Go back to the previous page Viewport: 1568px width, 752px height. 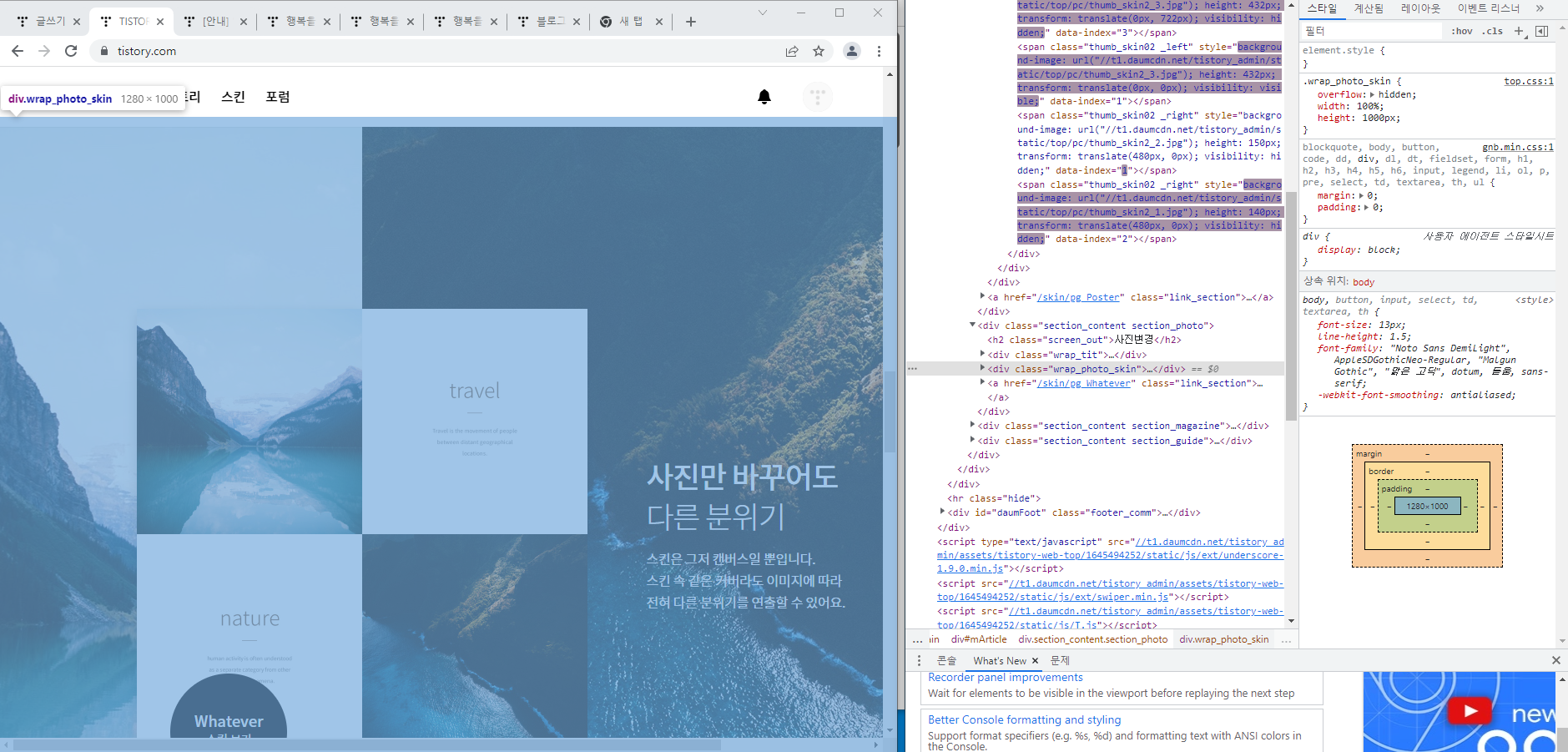point(18,51)
